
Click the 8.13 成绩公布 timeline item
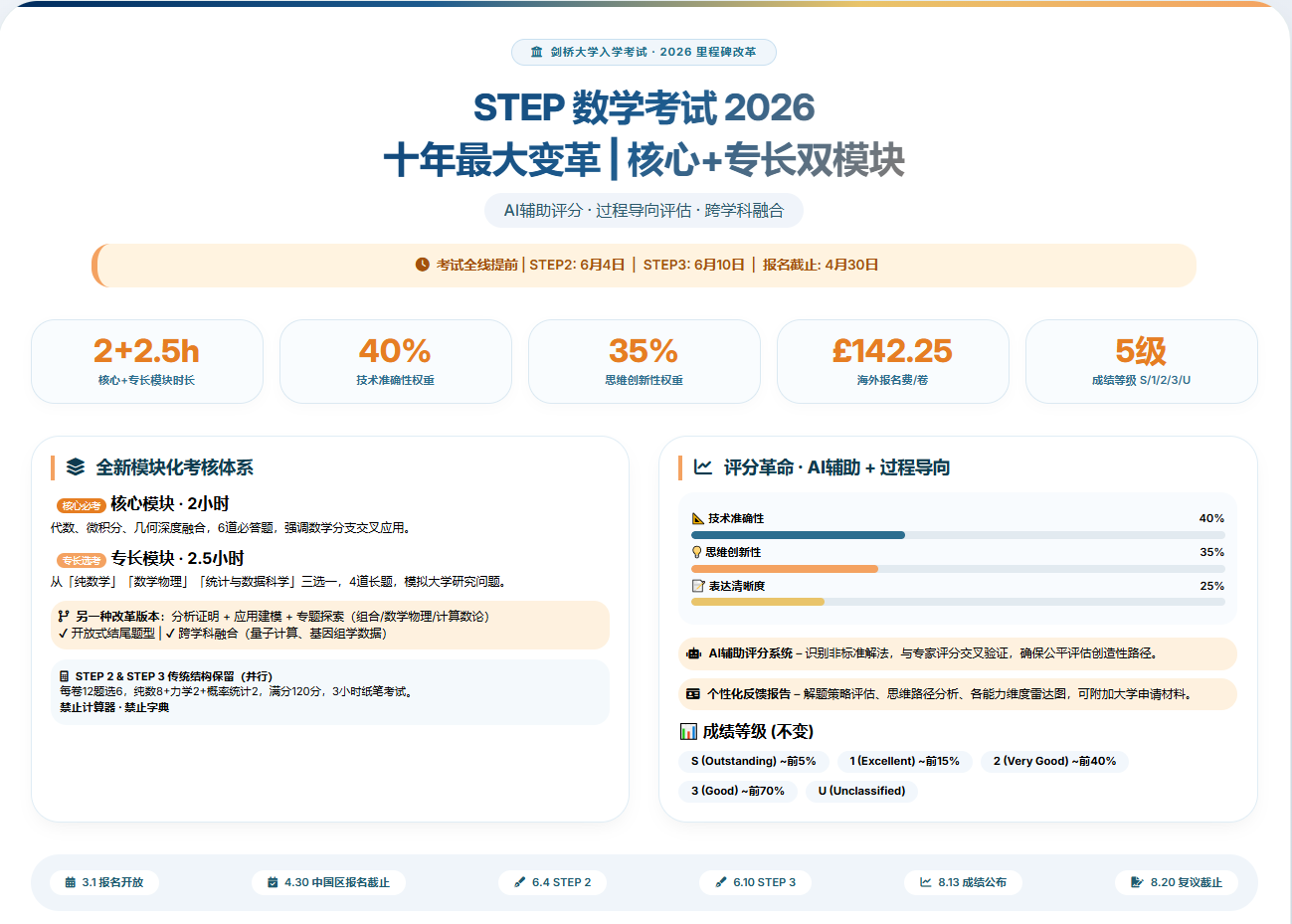pos(963,882)
